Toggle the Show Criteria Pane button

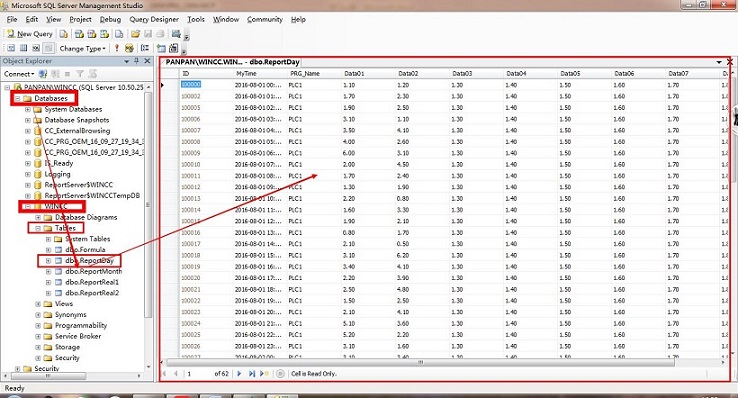pos(23,48)
